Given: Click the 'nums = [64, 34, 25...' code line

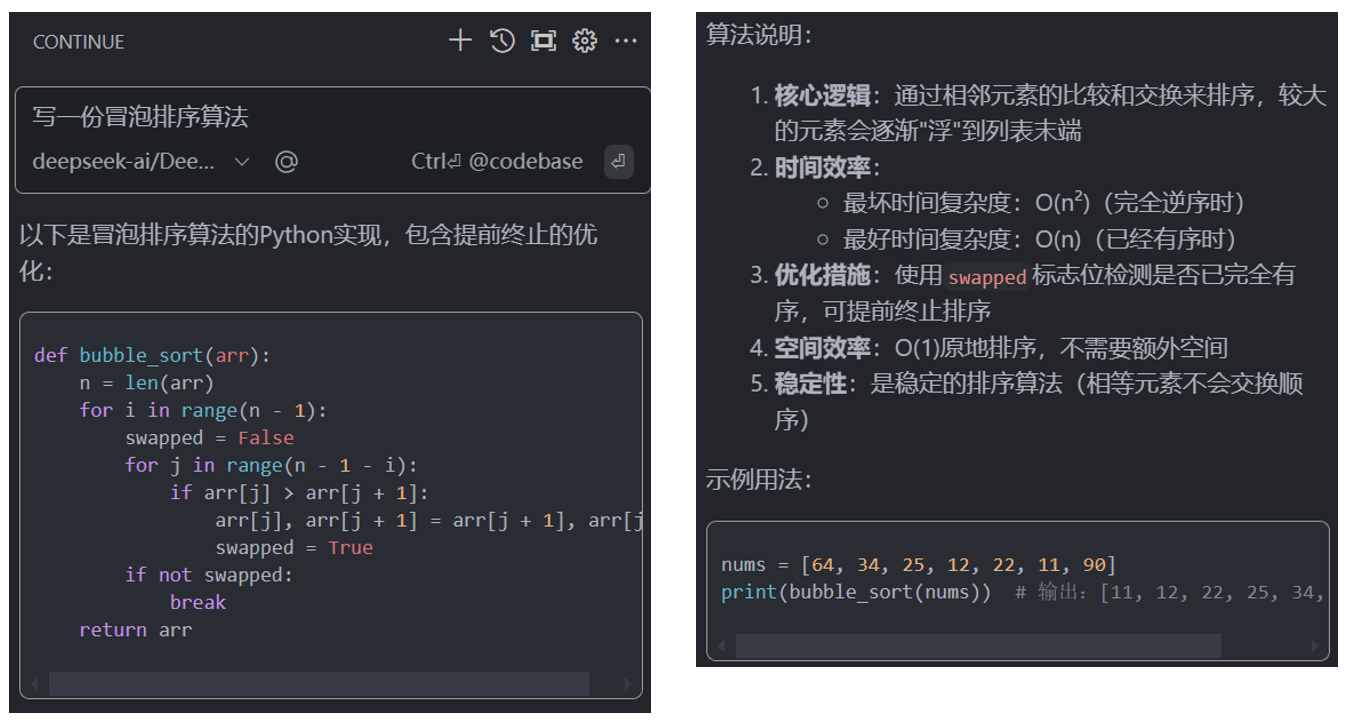Looking at the screenshot, I should click(919, 565).
